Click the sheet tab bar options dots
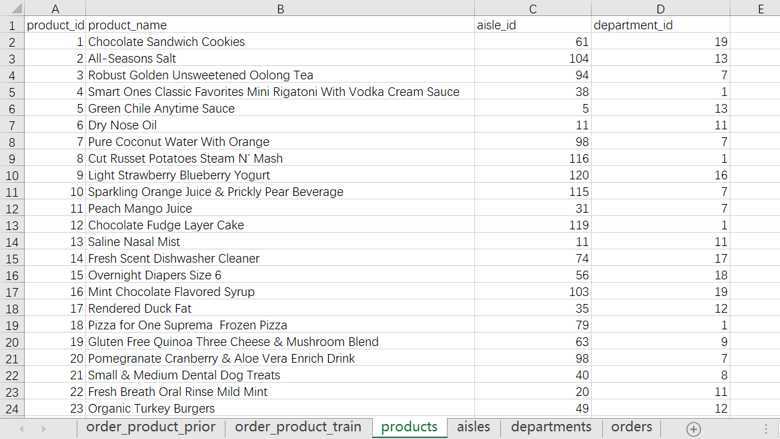Screen dimensions: 780x439 click(766, 429)
